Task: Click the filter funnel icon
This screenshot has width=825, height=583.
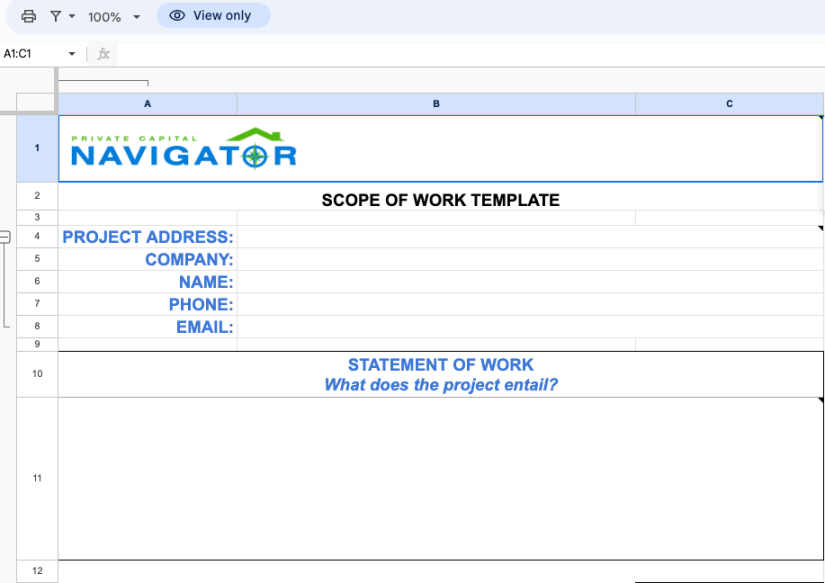Action: click(56, 16)
